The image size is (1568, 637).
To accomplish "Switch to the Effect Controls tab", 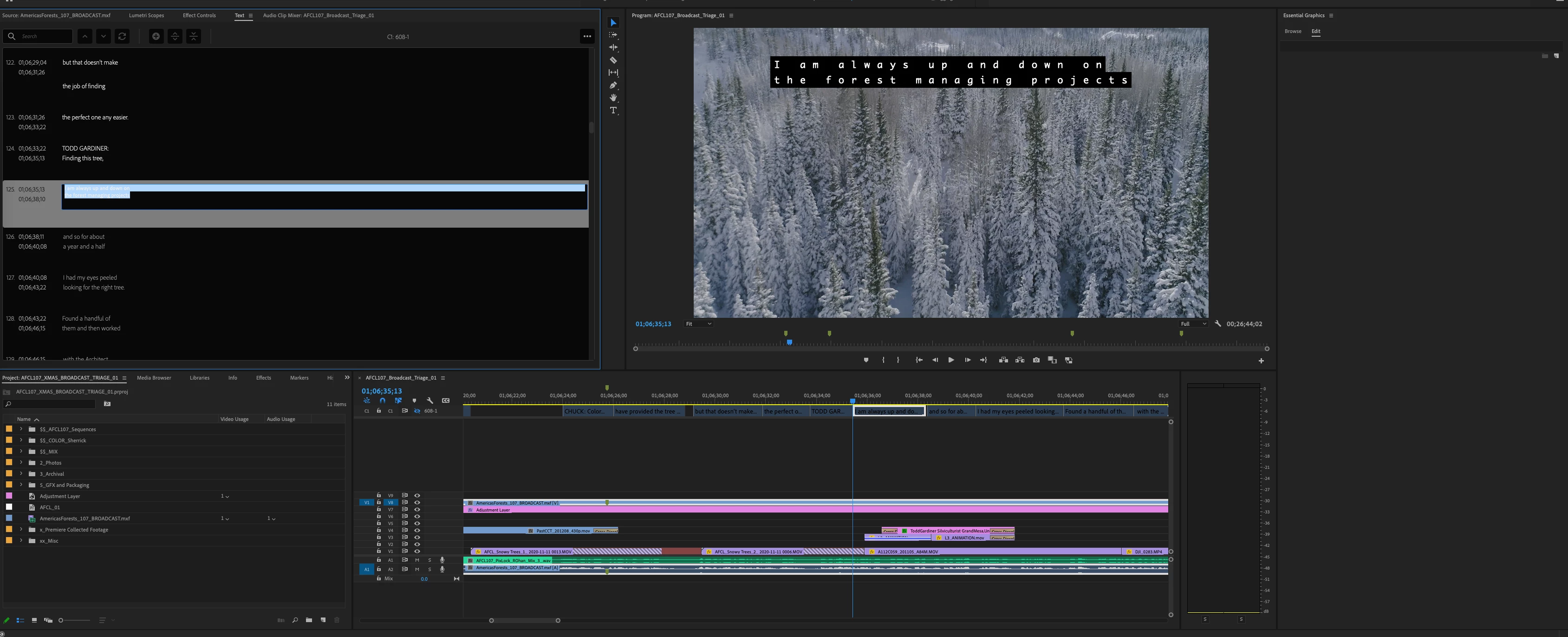I will tap(199, 15).
